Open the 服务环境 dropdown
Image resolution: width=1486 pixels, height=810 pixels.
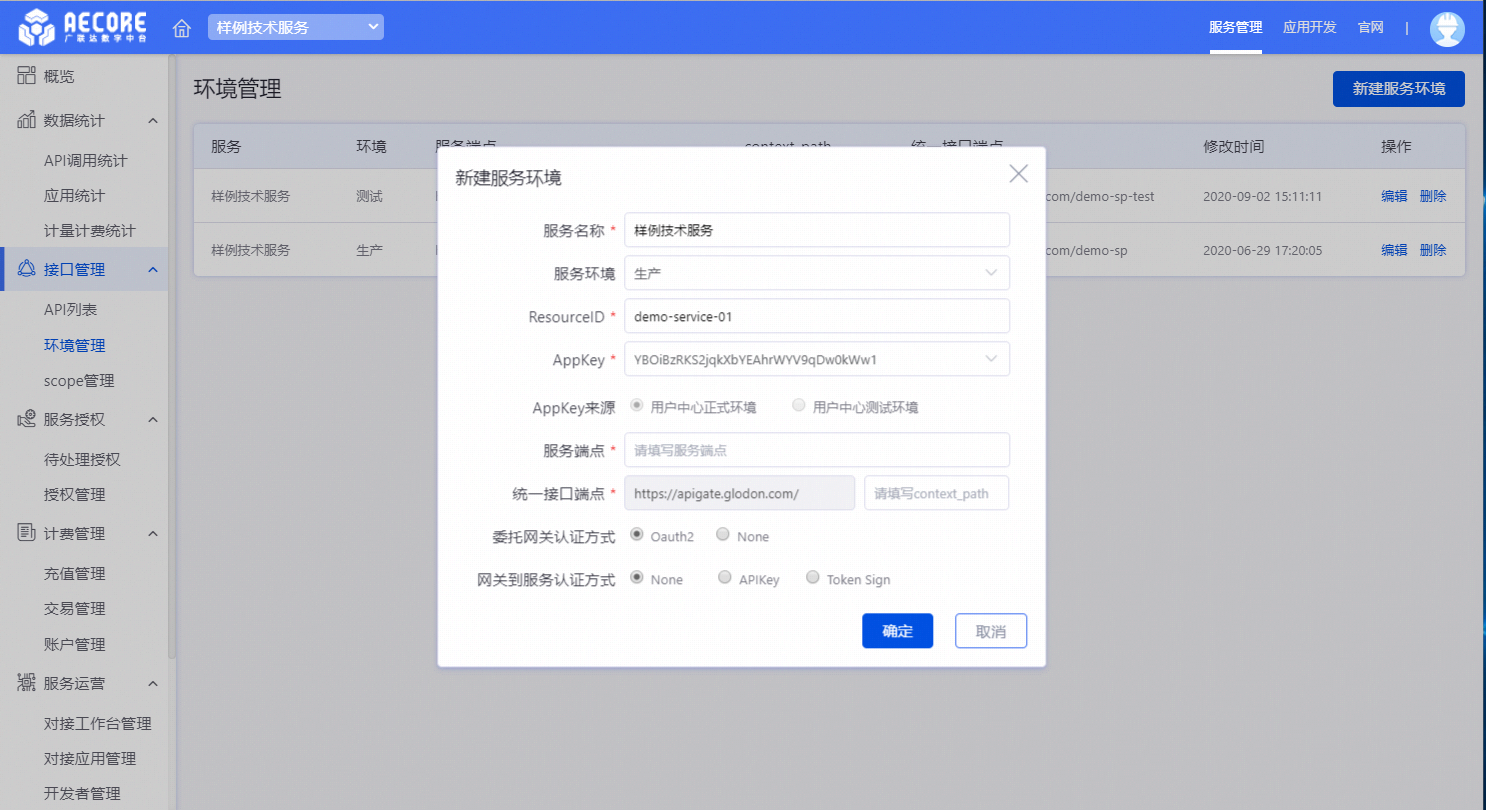[816, 273]
